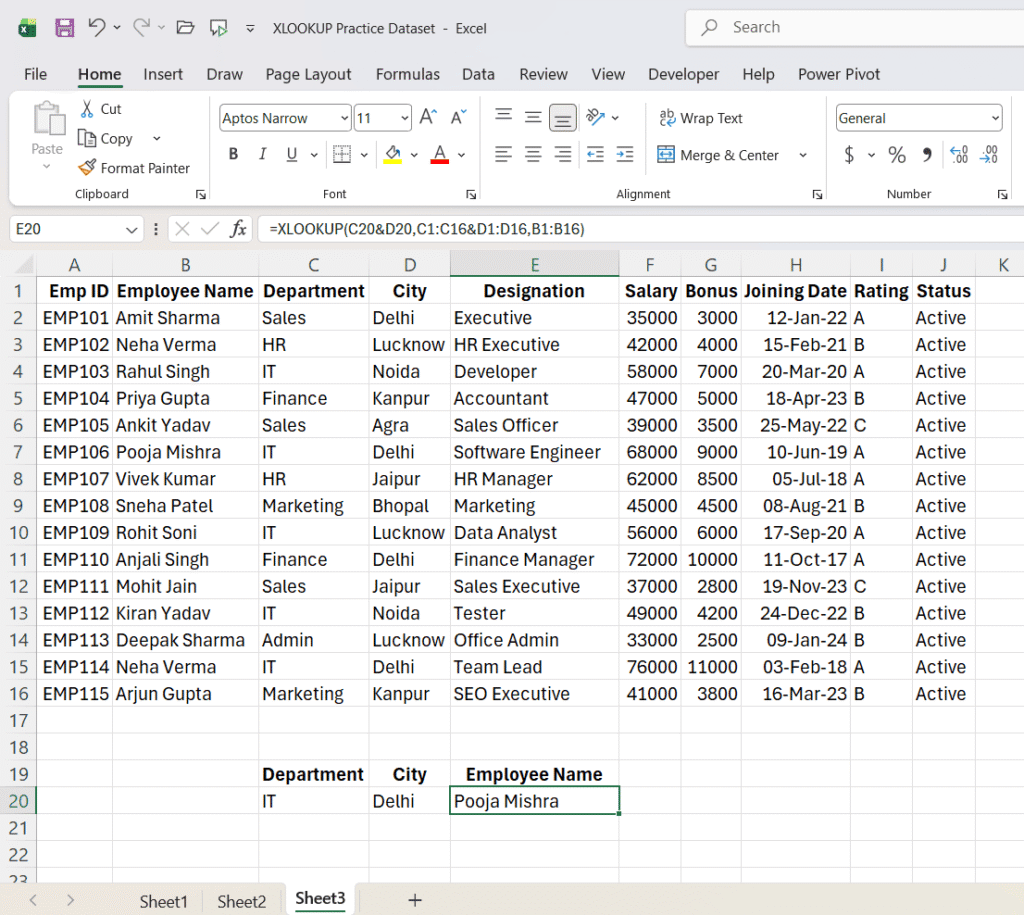Apply the red font color A
Image resolution: width=1024 pixels, height=915 pixels.
coord(440,154)
